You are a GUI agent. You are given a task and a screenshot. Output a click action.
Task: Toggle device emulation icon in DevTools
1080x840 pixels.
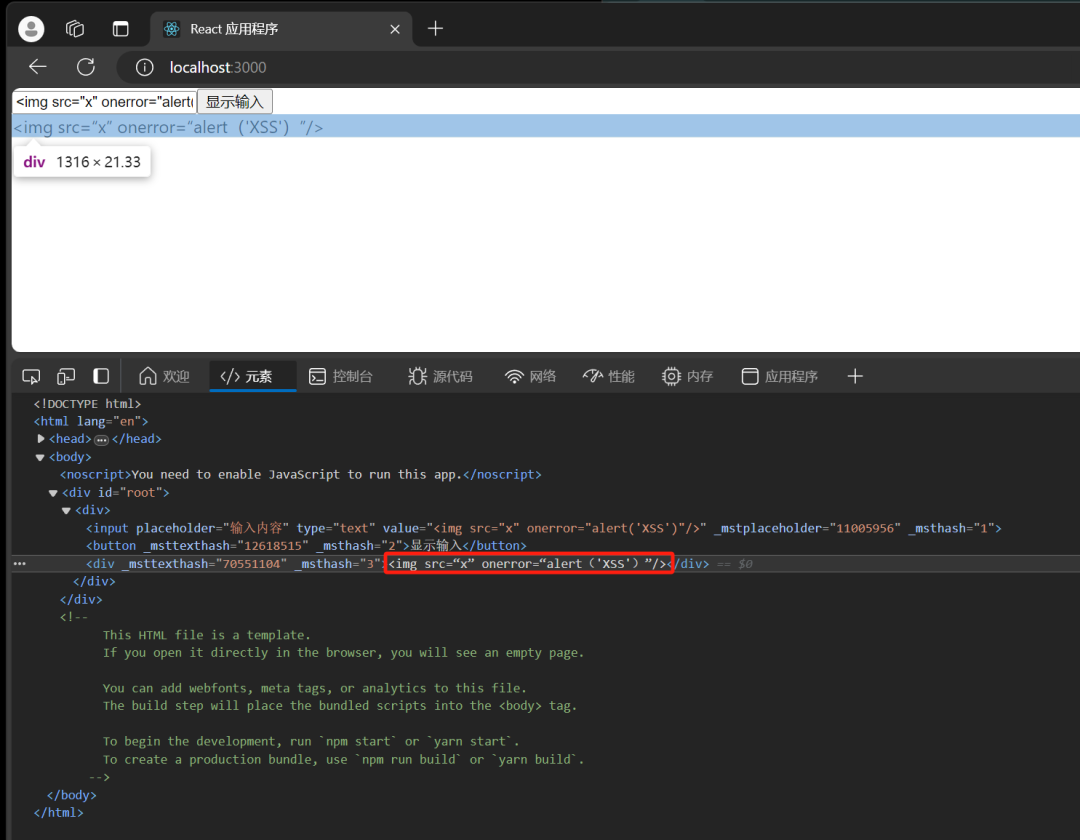pyautogui.click(x=66, y=376)
